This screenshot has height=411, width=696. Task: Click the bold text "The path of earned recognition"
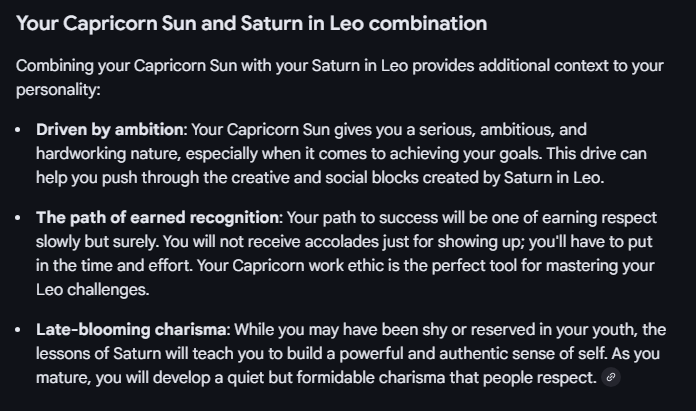pos(157,217)
